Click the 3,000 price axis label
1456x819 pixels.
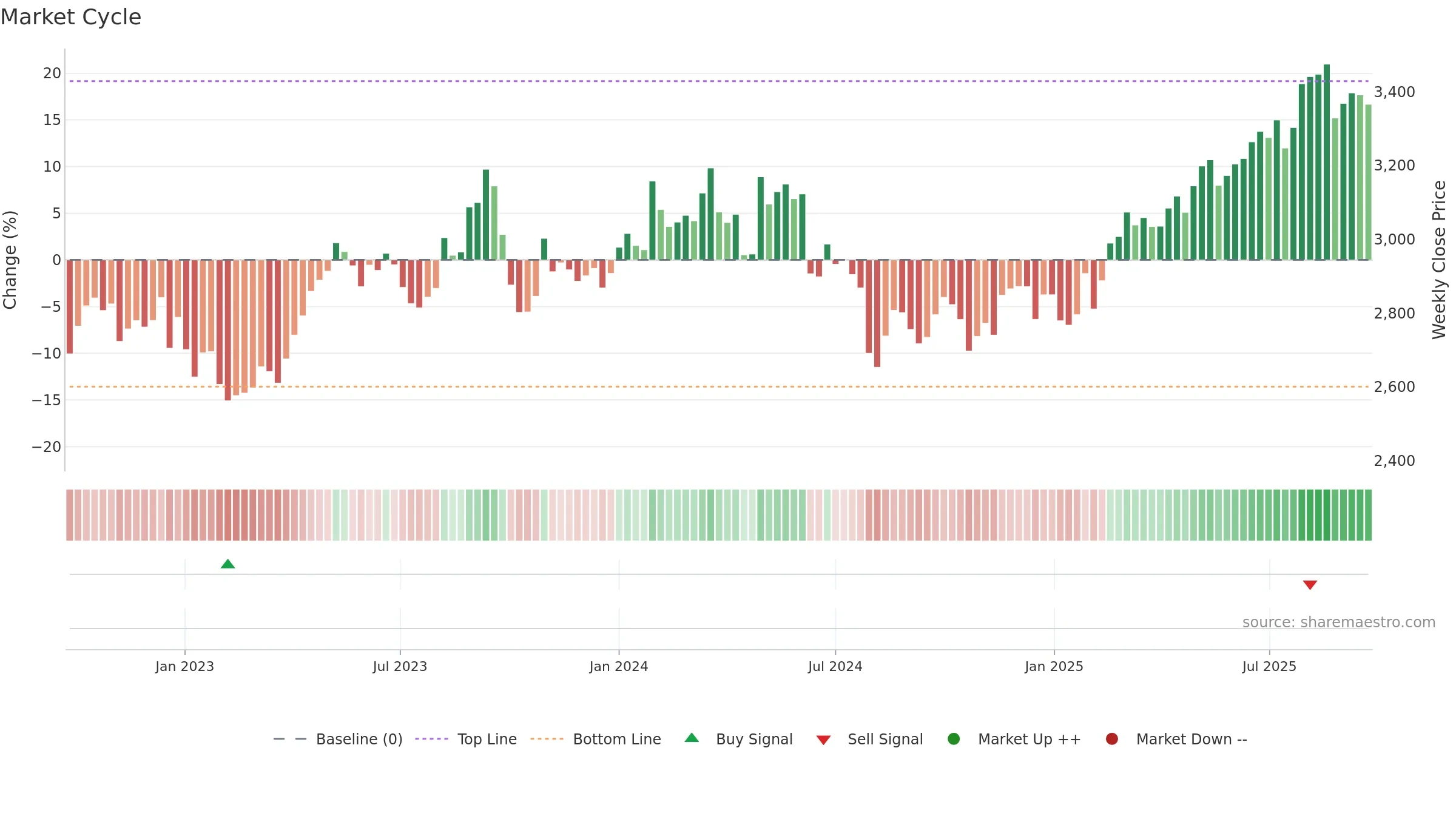1394,240
